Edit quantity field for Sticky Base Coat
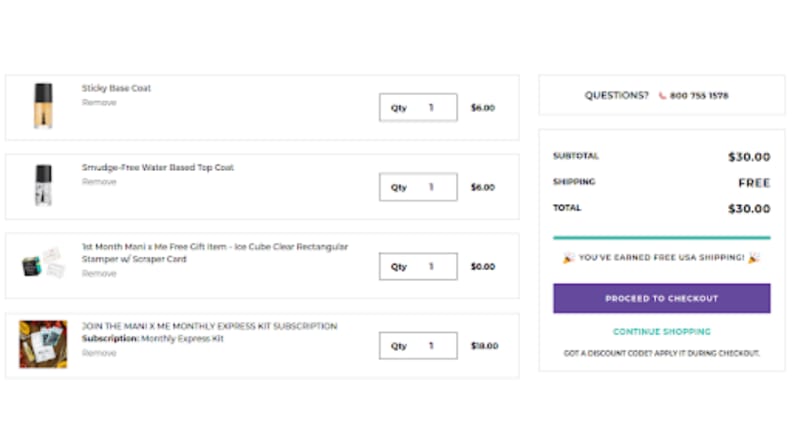The image size is (792, 446). click(x=418, y=107)
